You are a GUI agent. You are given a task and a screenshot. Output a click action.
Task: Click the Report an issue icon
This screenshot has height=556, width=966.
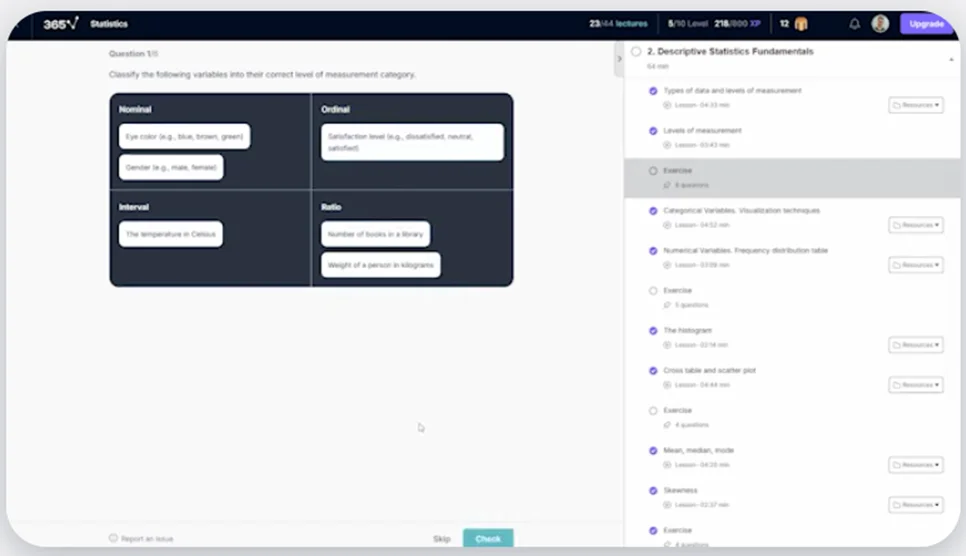pyautogui.click(x=113, y=538)
